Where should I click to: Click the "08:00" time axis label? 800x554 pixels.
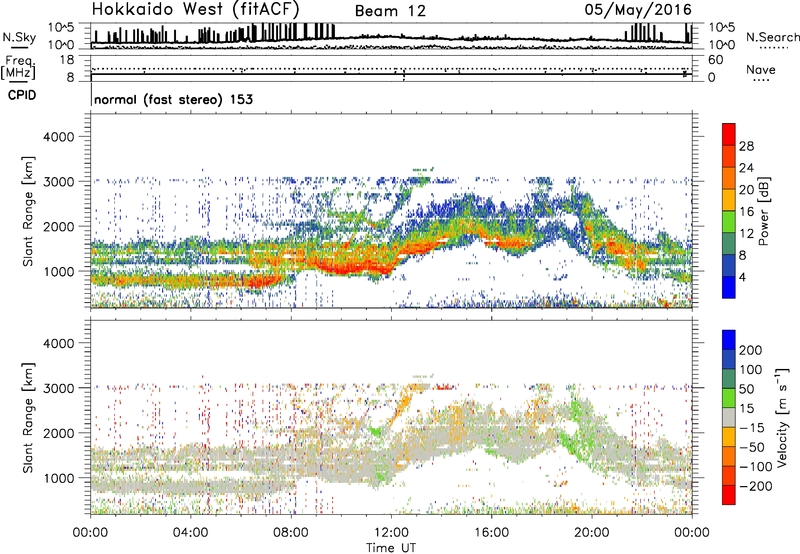click(x=291, y=533)
